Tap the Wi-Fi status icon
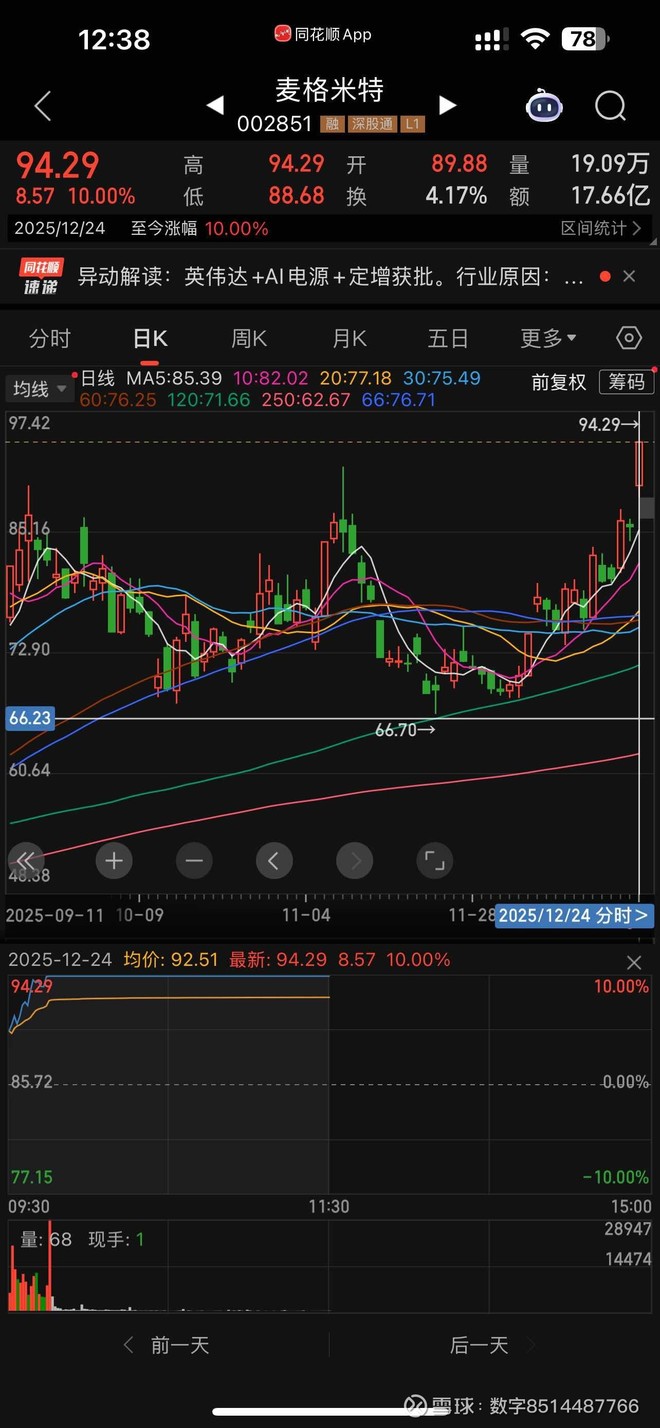Screen dimensions: 660x1428 tap(536, 39)
